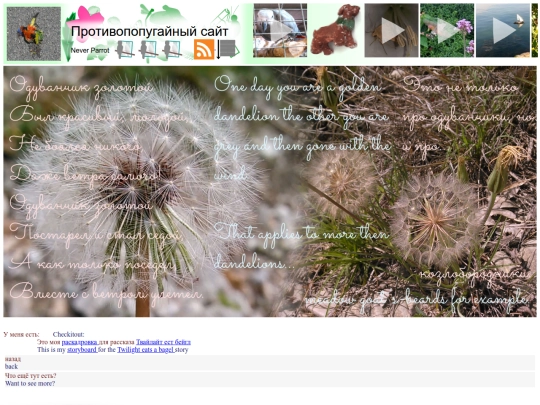Play the sailboat on water video thumbnail
This screenshot has height=405, width=540.
pos(503,30)
